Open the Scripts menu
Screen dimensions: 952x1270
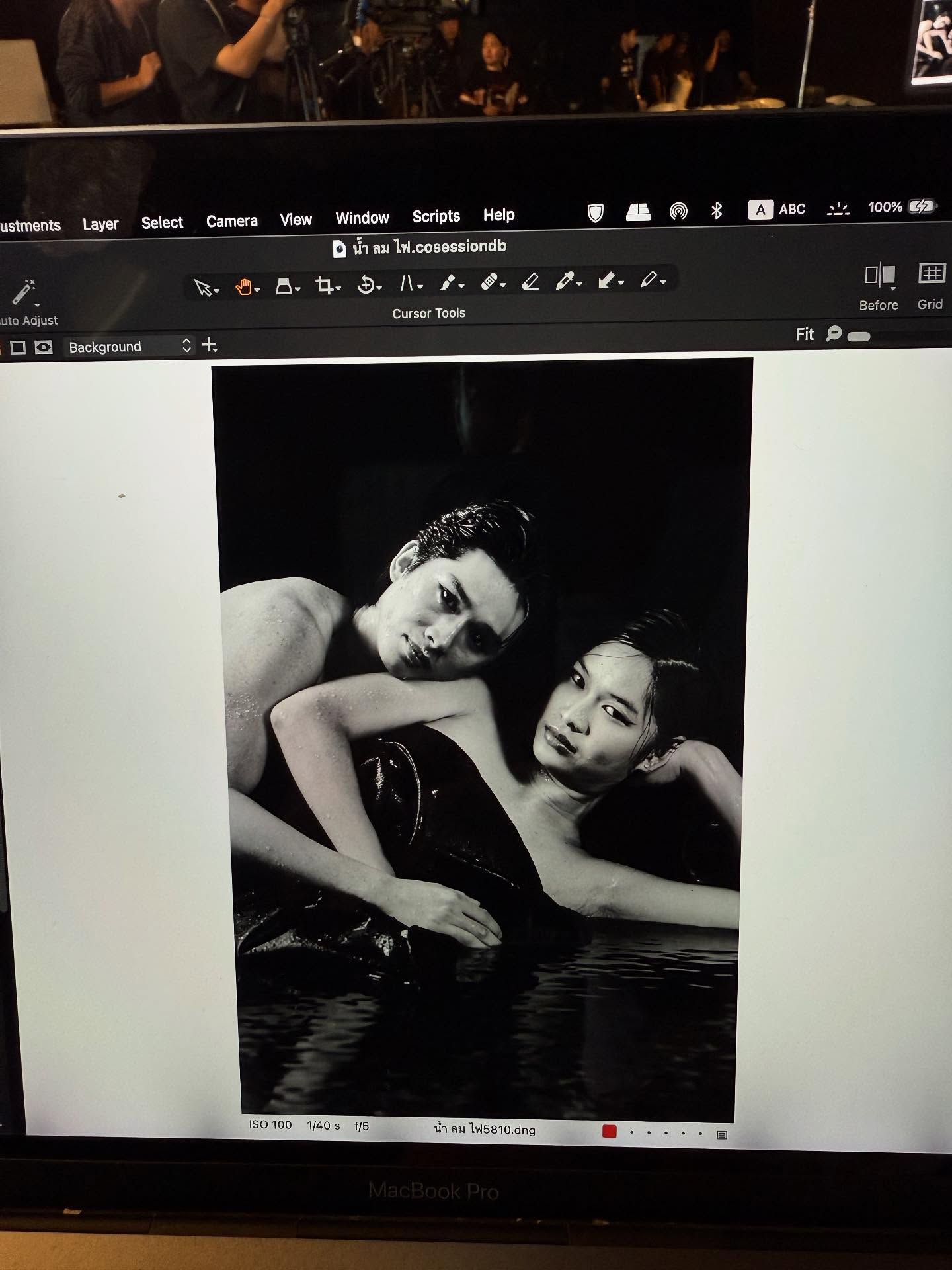point(436,216)
